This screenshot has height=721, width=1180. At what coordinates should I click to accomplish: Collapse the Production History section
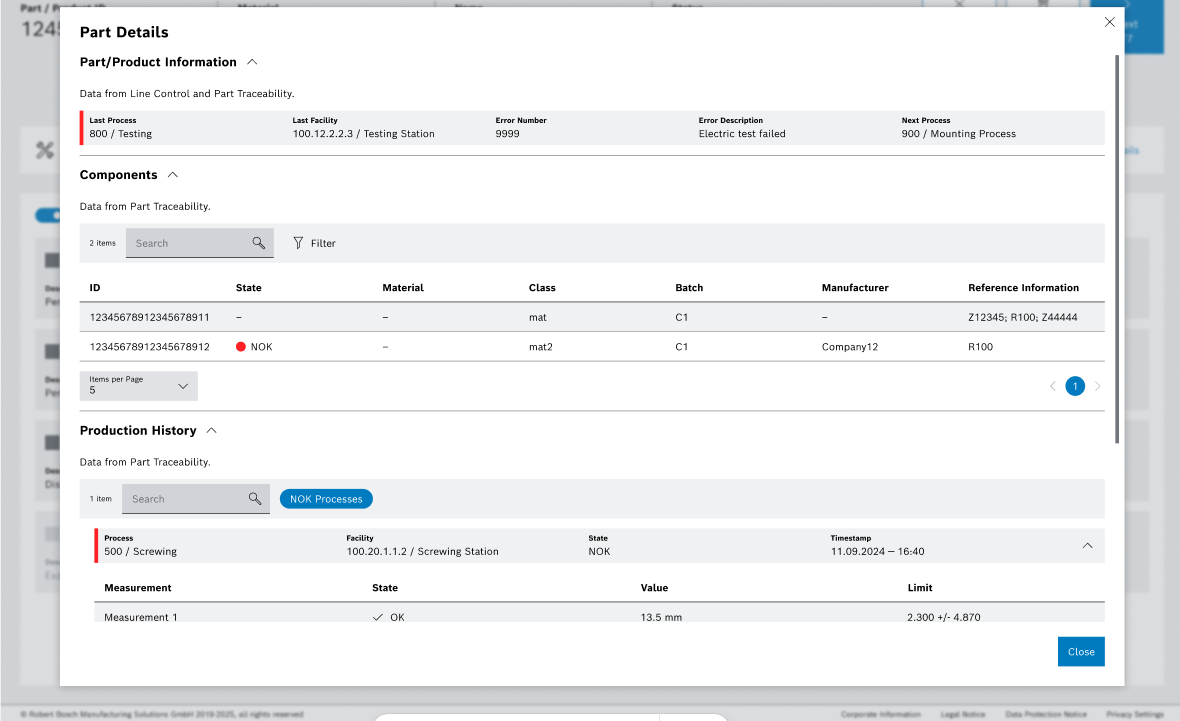click(x=211, y=431)
